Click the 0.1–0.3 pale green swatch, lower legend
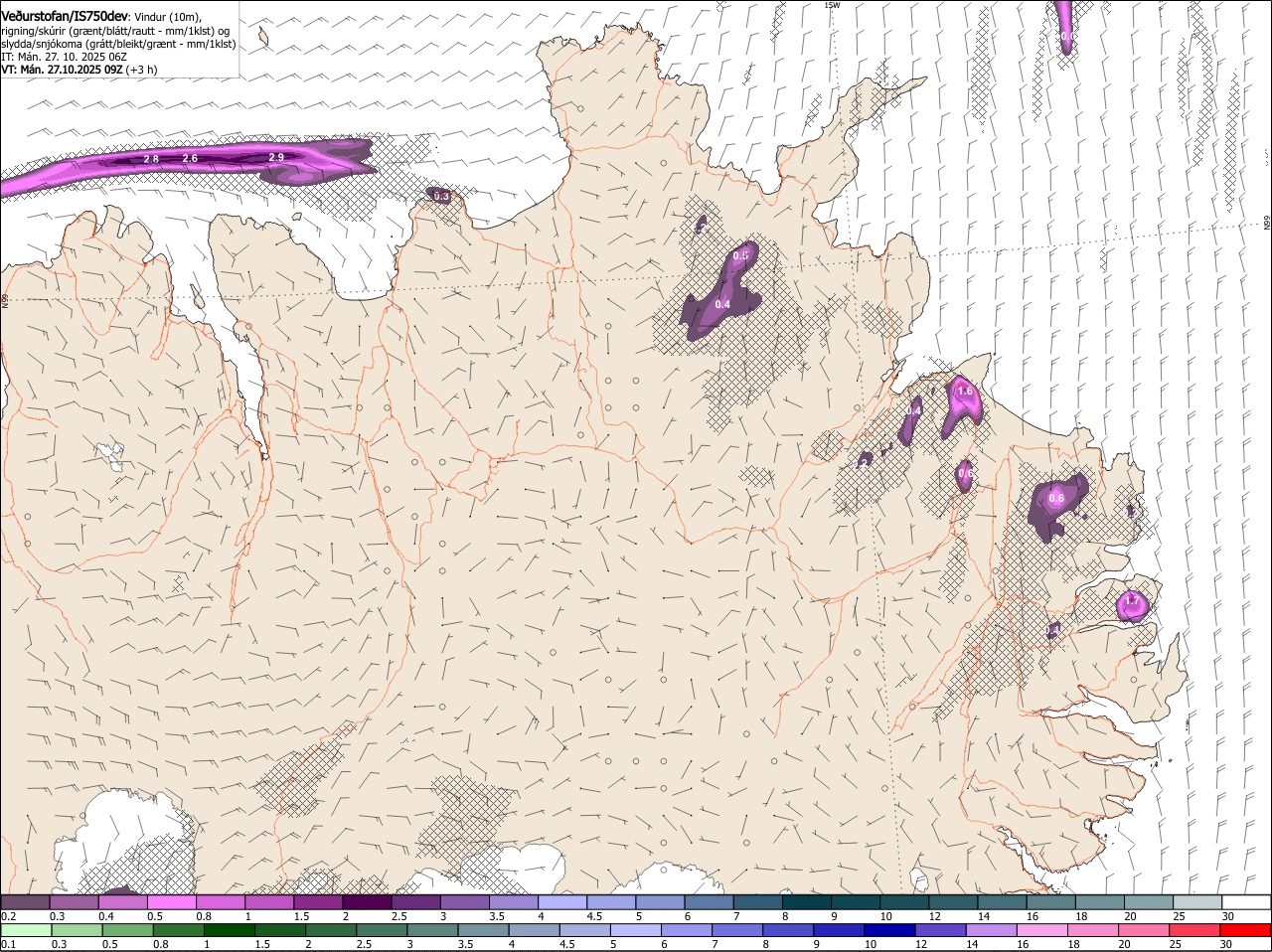Image resolution: width=1272 pixels, height=952 pixels. click(27, 930)
